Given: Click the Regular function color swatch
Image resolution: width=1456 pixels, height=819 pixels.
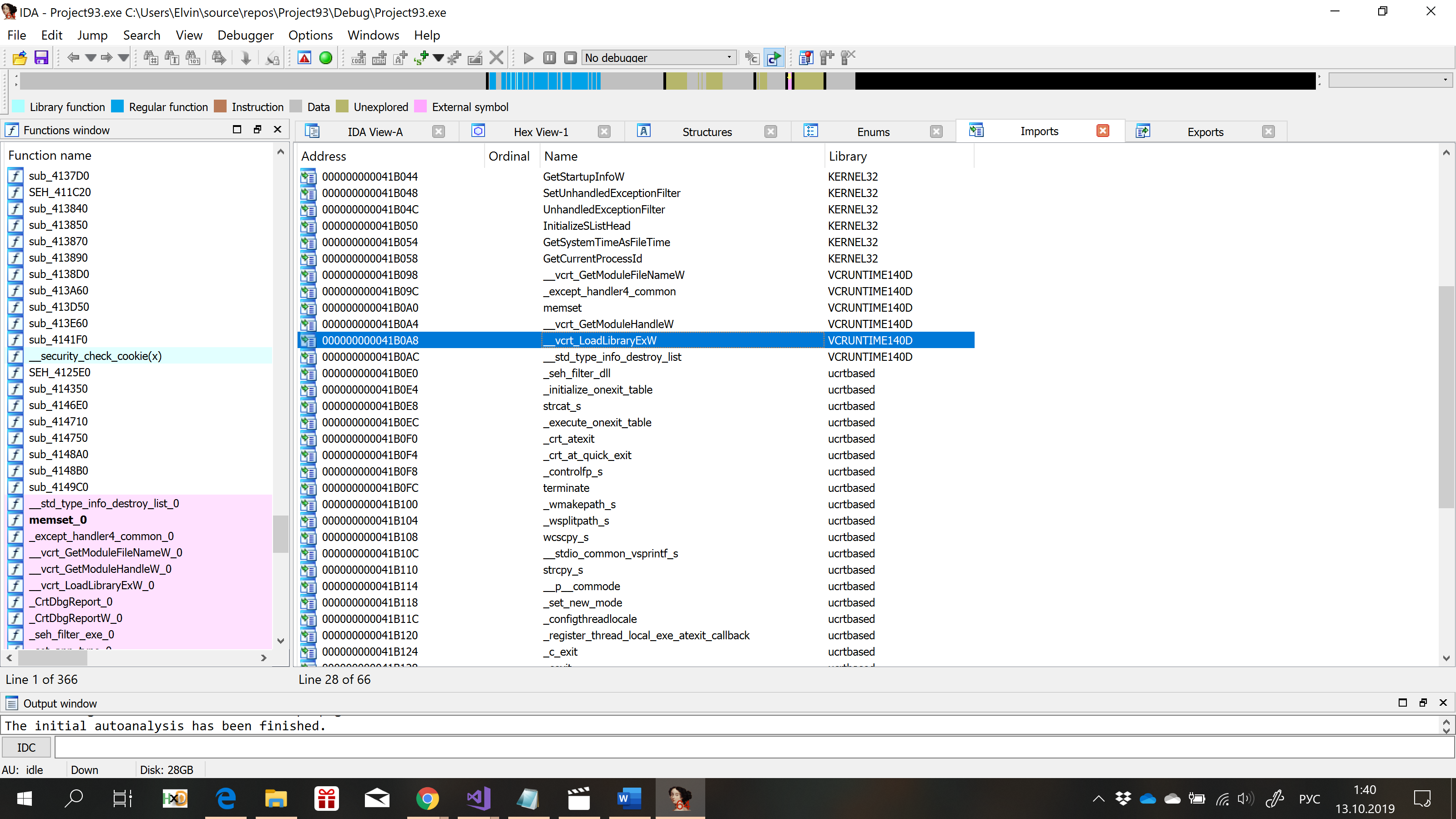Looking at the screenshot, I should point(117,107).
